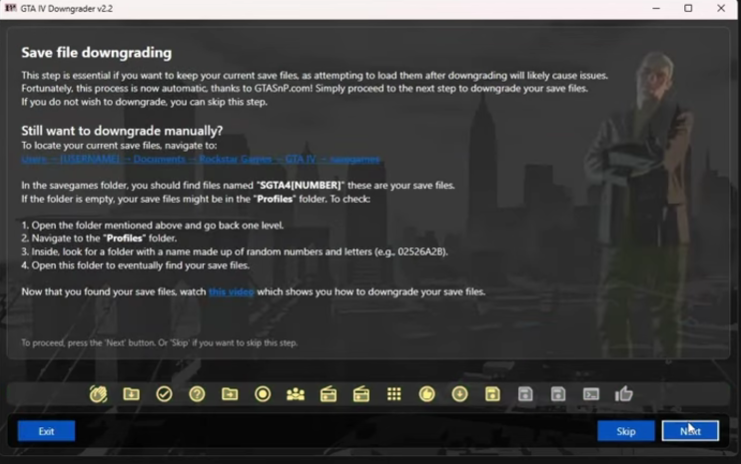This screenshot has height=464, width=741.
Task: Click the checkmark circle step icon
Action: pyautogui.click(x=164, y=394)
